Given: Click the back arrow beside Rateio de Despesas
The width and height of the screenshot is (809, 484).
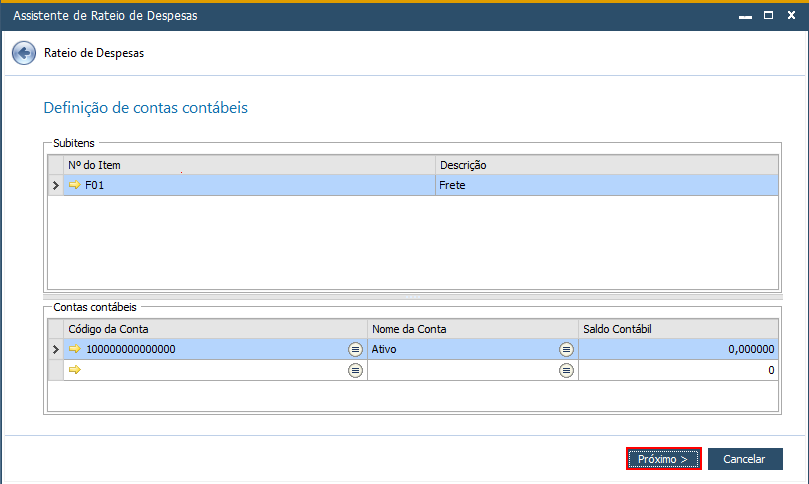Looking at the screenshot, I should [24, 53].
